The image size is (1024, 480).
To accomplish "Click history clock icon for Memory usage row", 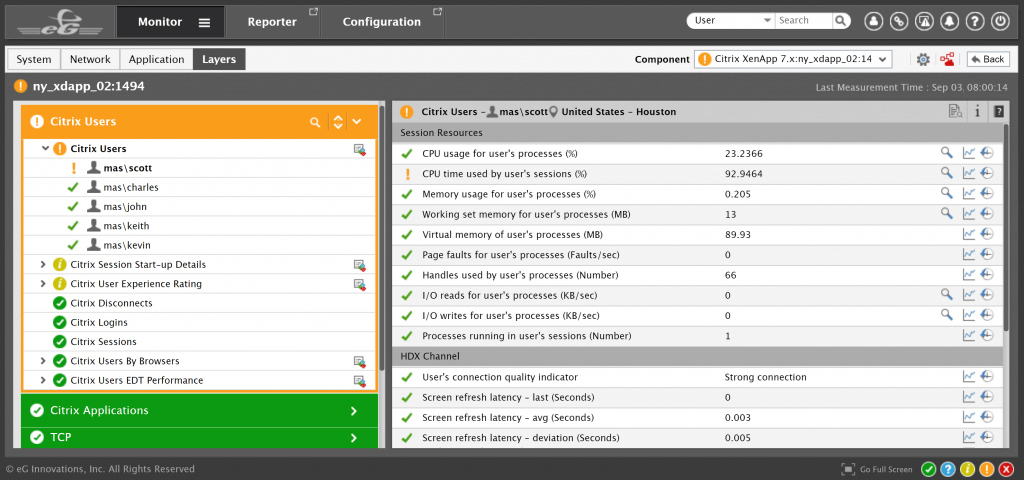I will tap(987, 194).
